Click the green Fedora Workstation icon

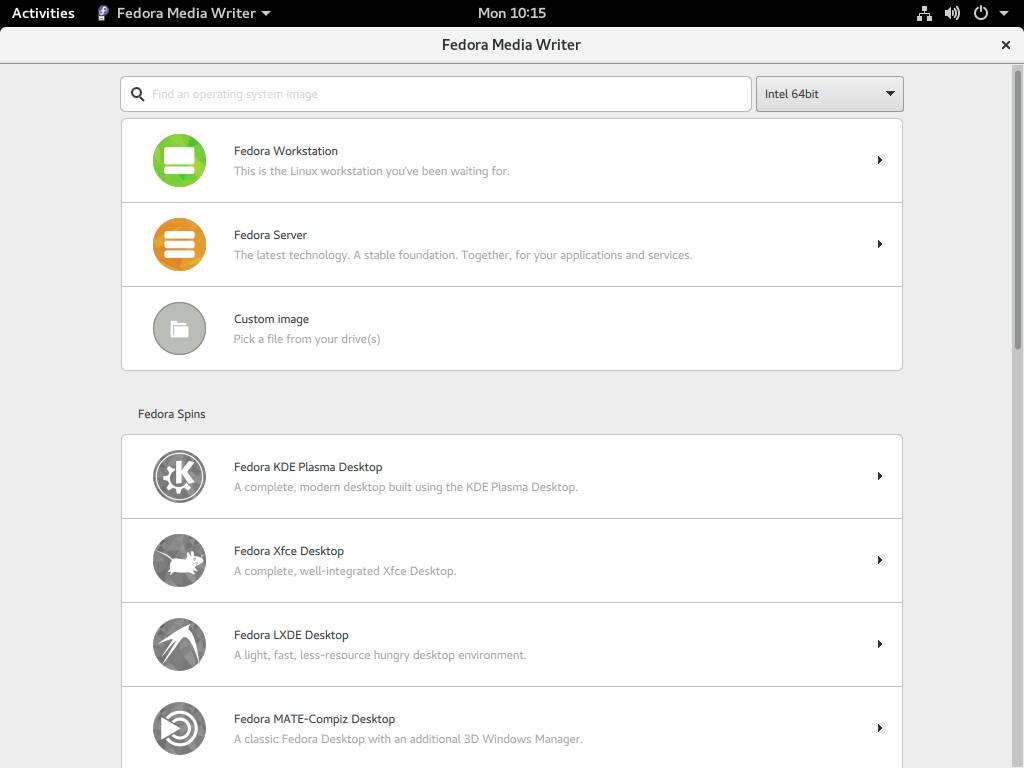pyautogui.click(x=179, y=160)
